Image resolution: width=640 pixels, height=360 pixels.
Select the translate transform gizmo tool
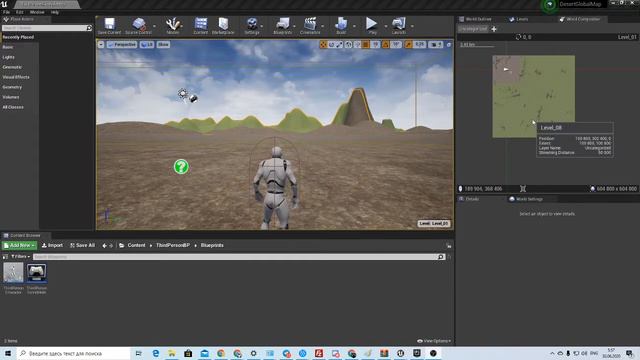(323, 44)
